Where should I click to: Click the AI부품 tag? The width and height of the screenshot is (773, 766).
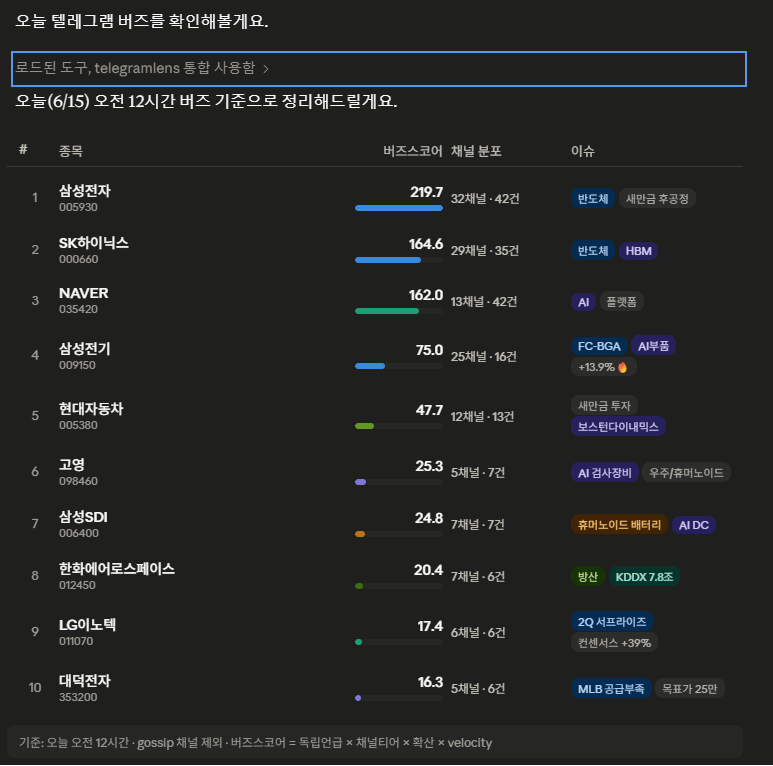tap(653, 346)
